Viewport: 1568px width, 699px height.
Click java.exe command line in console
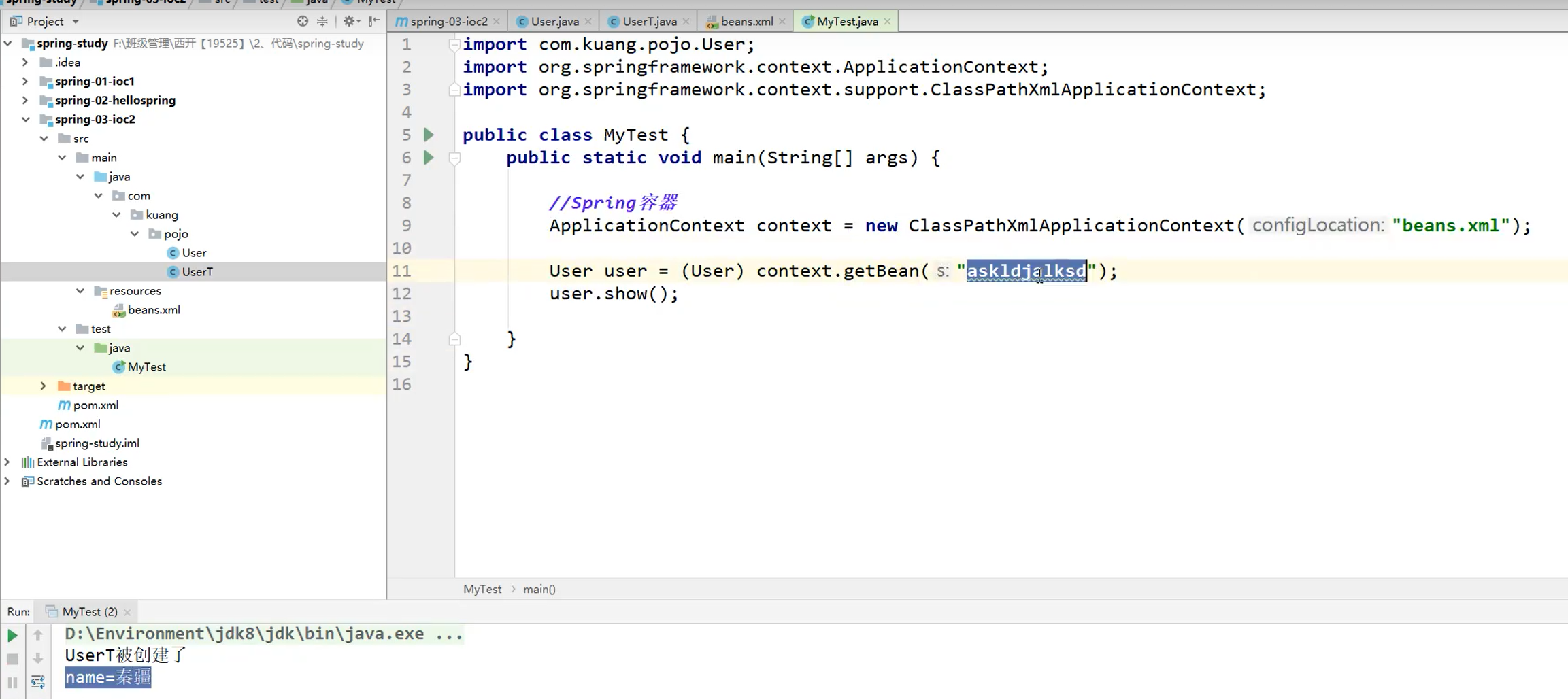point(264,634)
